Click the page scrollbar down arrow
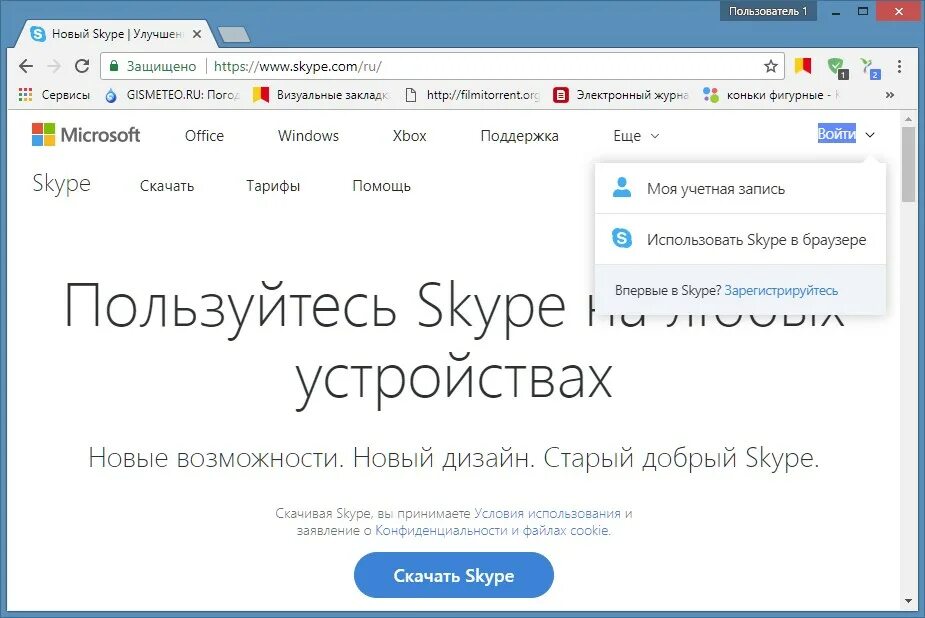The width and height of the screenshot is (925, 618). 908,601
